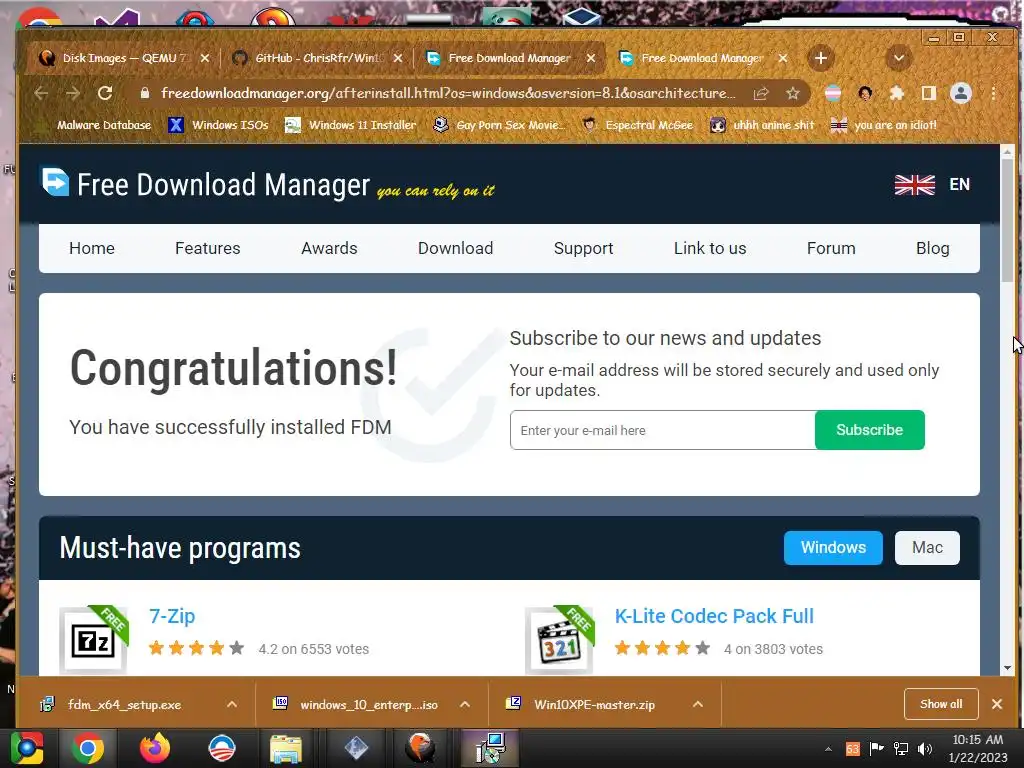Open Chrome from the taskbar

click(x=88, y=748)
